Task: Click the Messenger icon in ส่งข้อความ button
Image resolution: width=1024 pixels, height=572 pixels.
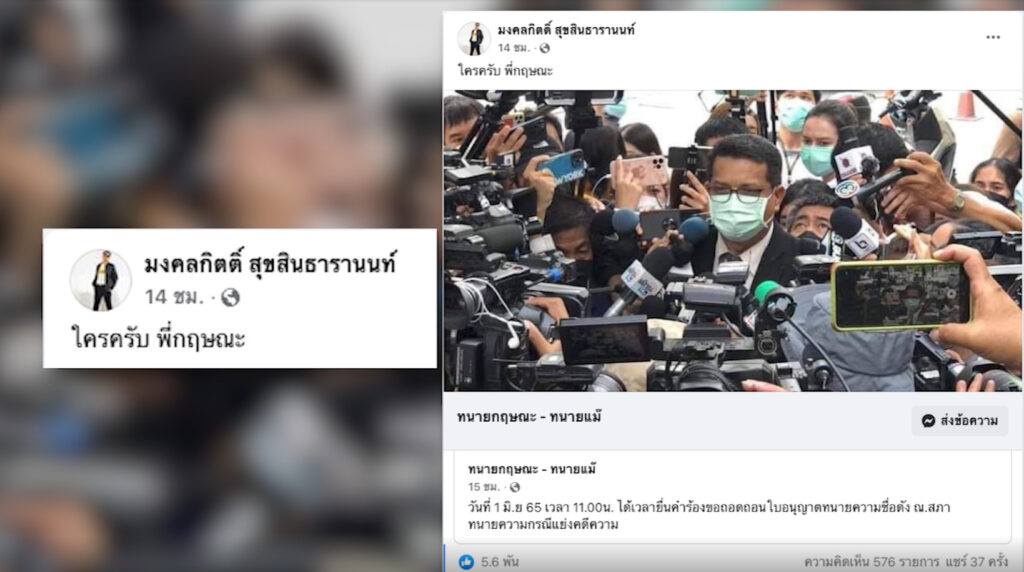Action: click(928, 421)
